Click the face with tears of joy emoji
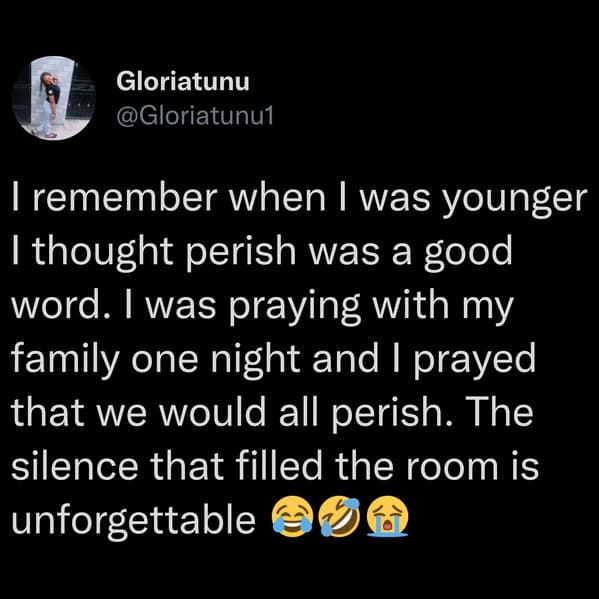Viewport: 599px width, 599px height. (292, 516)
